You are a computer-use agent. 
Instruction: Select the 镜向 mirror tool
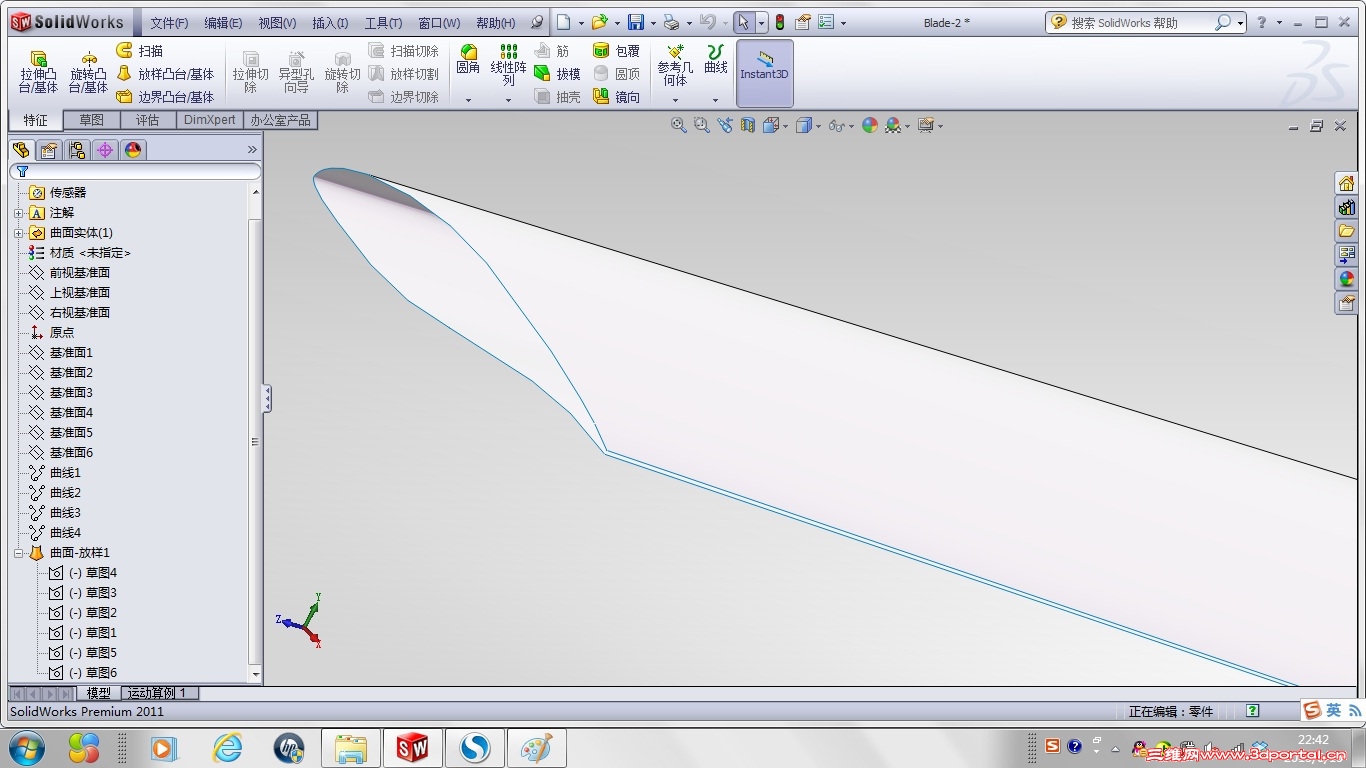(616, 97)
